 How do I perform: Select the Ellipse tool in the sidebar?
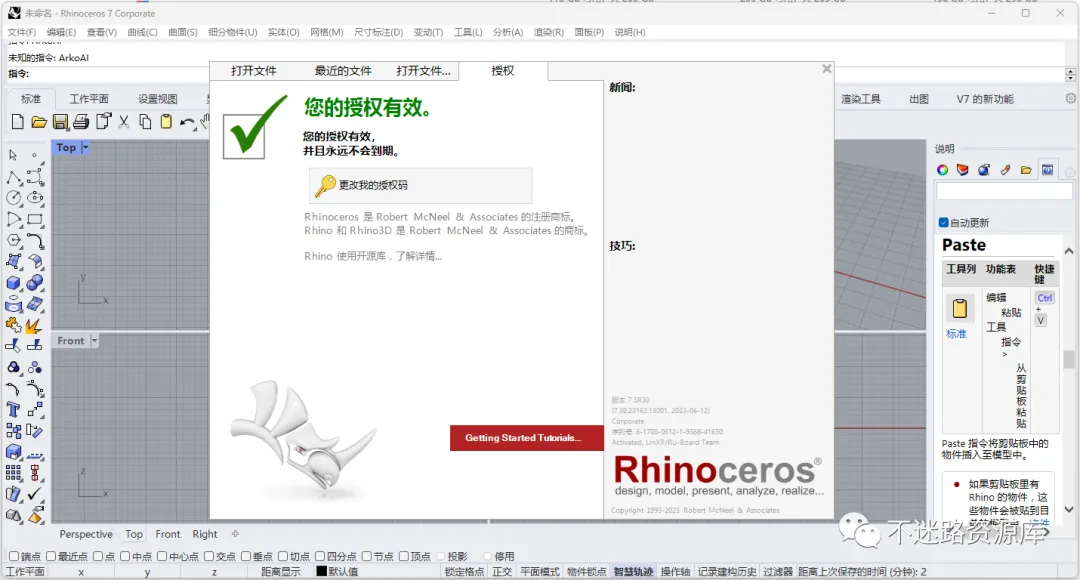coord(35,198)
